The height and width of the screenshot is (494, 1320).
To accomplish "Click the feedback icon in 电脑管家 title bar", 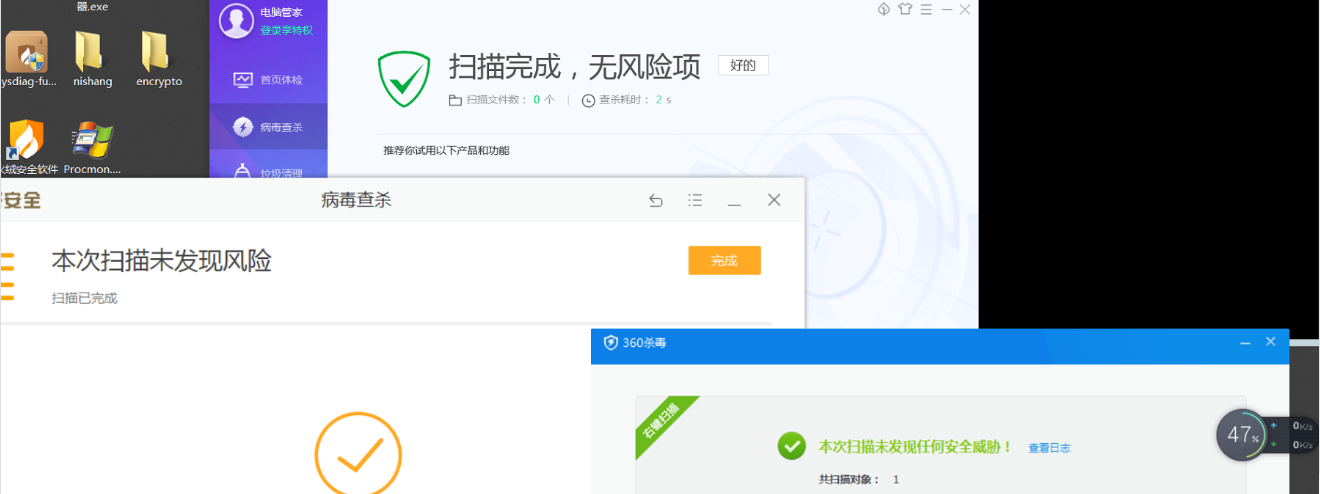I will tap(884, 9).
